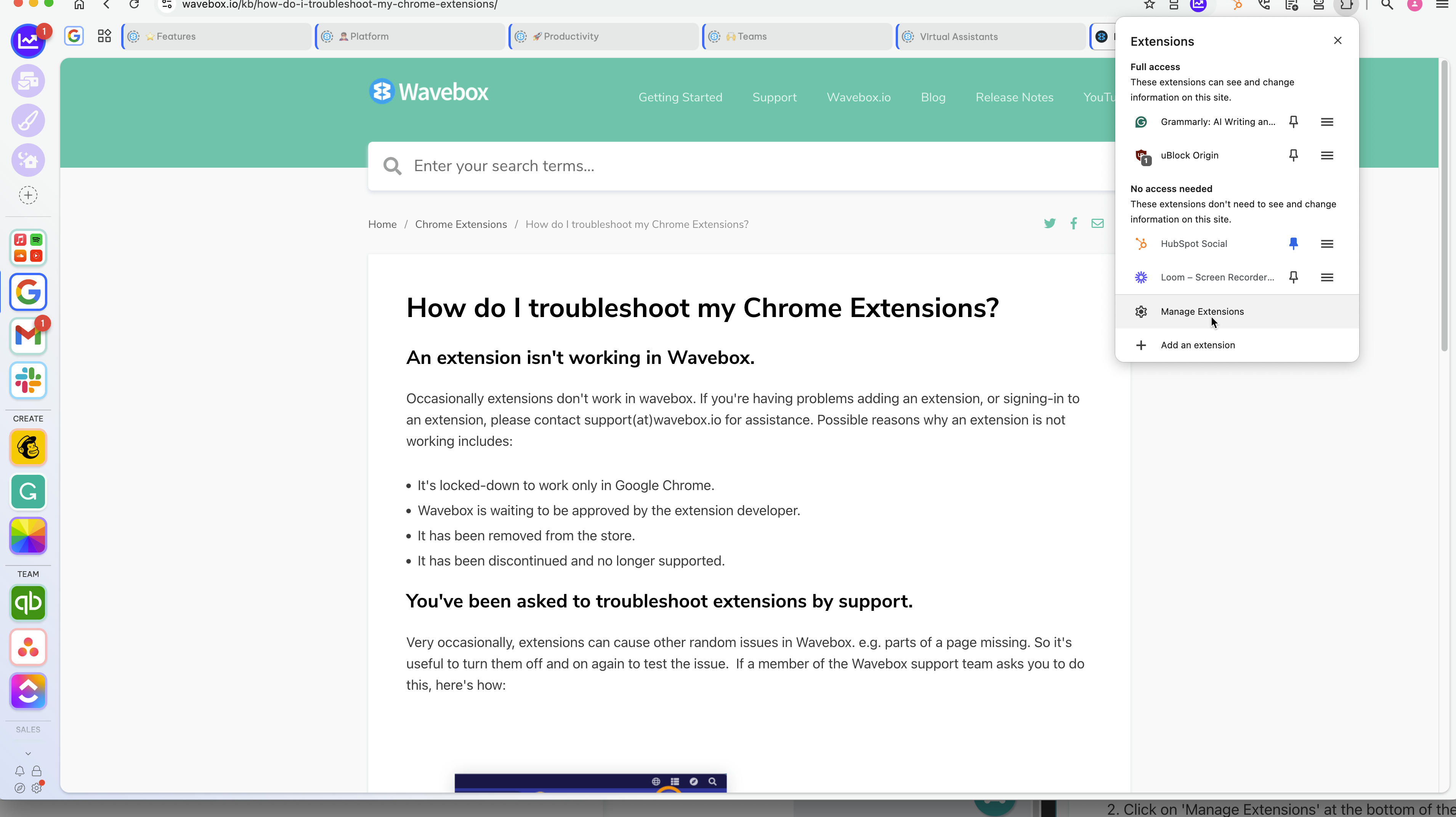Switch to the Productivity tab
The image size is (1456, 817).
(x=604, y=36)
